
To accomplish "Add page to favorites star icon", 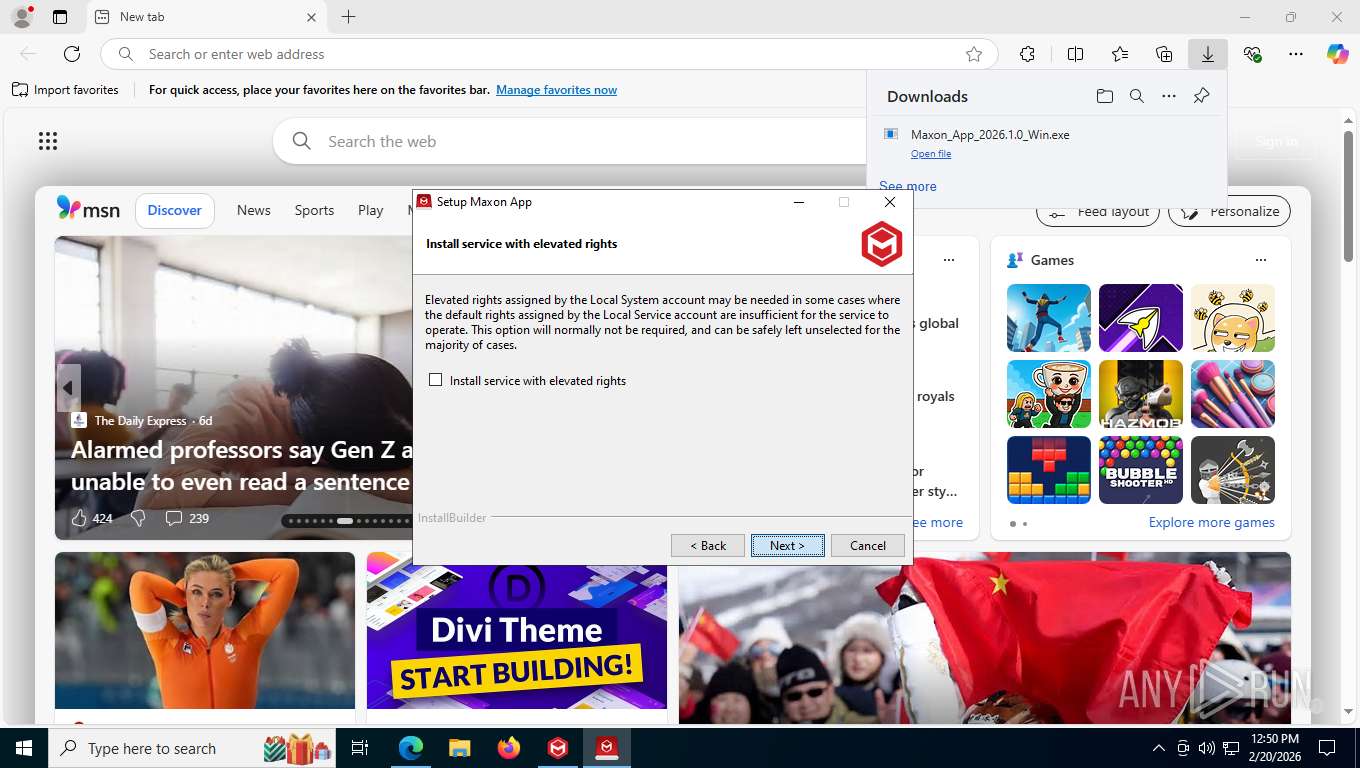I will point(974,54).
